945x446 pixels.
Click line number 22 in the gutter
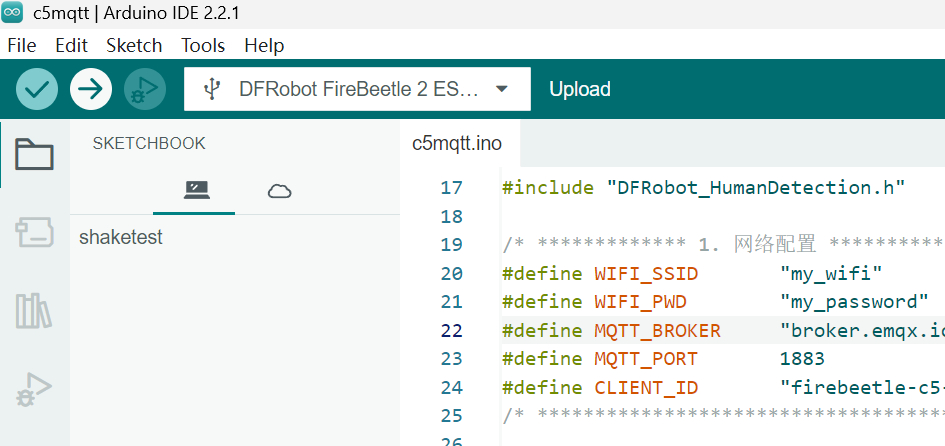(451, 331)
